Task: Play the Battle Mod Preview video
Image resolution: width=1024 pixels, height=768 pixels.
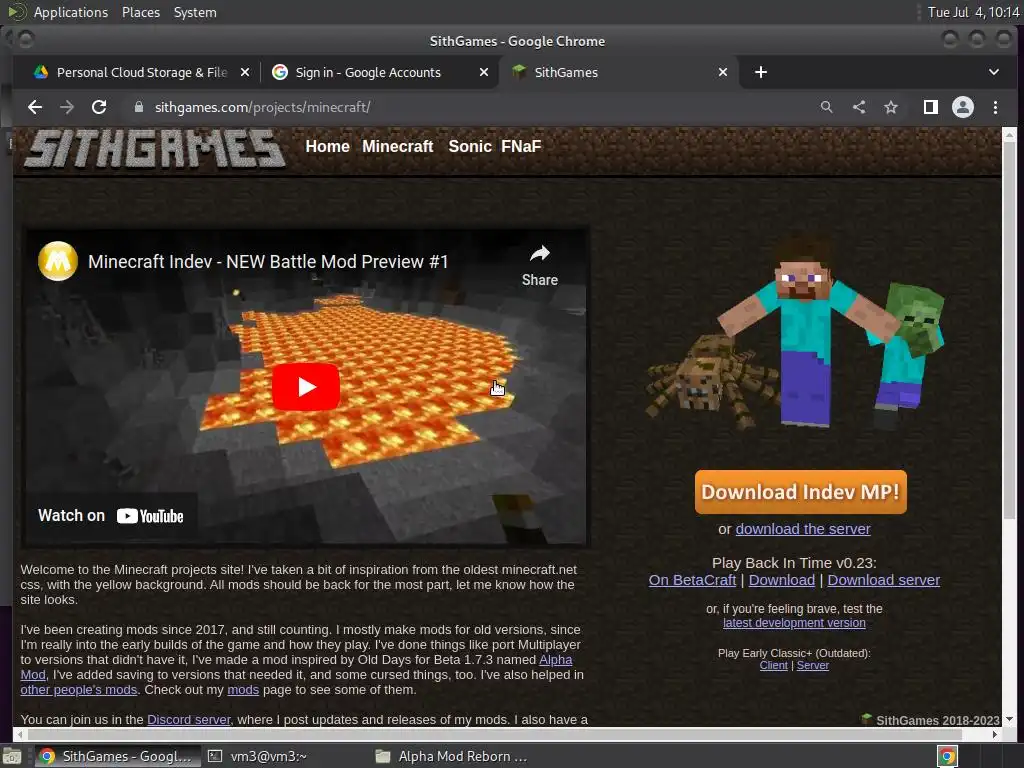Action: (x=306, y=387)
